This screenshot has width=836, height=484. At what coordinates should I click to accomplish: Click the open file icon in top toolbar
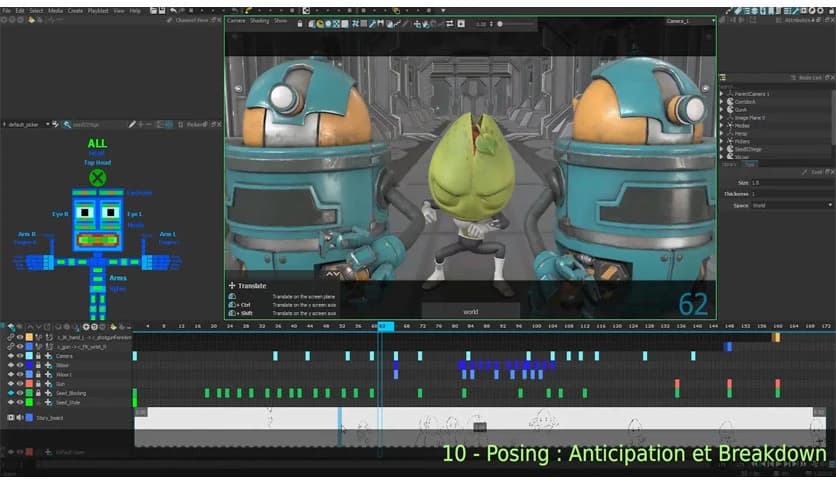click(154, 11)
